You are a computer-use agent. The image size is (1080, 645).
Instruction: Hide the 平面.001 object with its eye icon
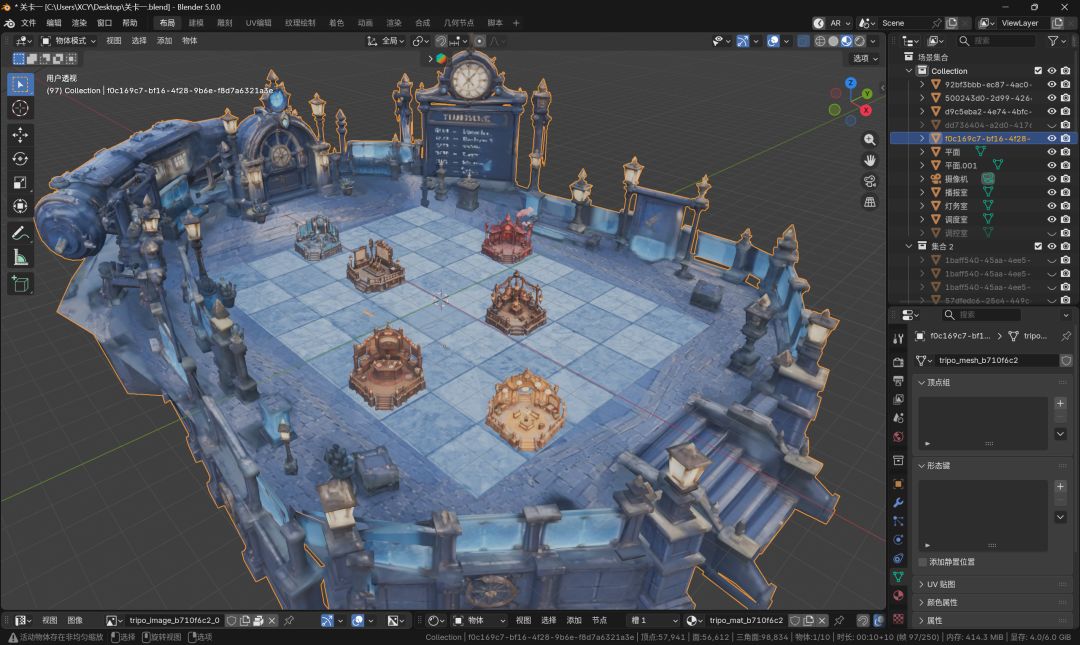pyautogui.click(x=1052, y=165)
